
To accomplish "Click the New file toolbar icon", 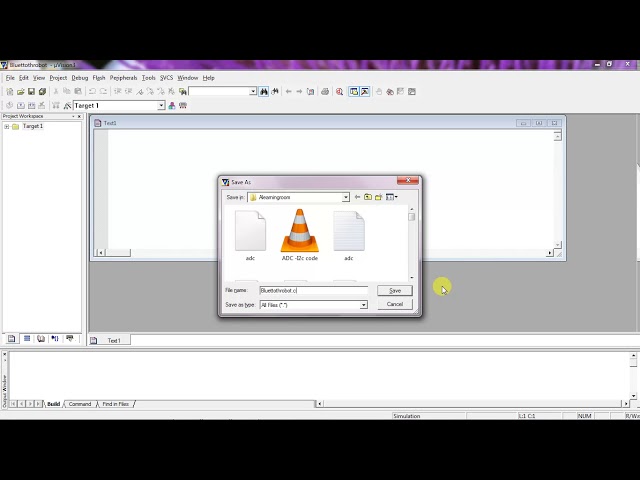I will click(x=10, y=92).
